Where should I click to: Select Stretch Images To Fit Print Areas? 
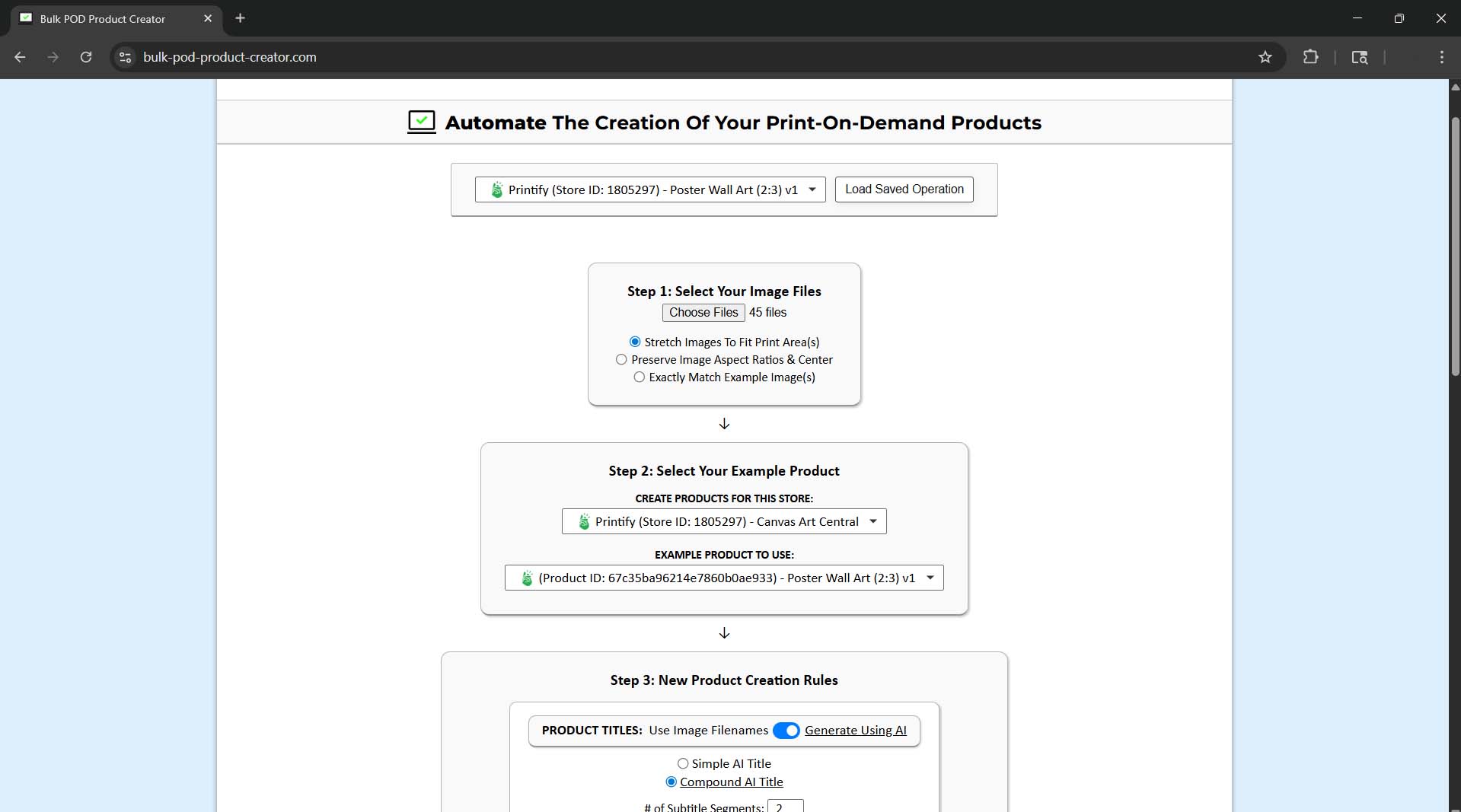tap(634, 342)
